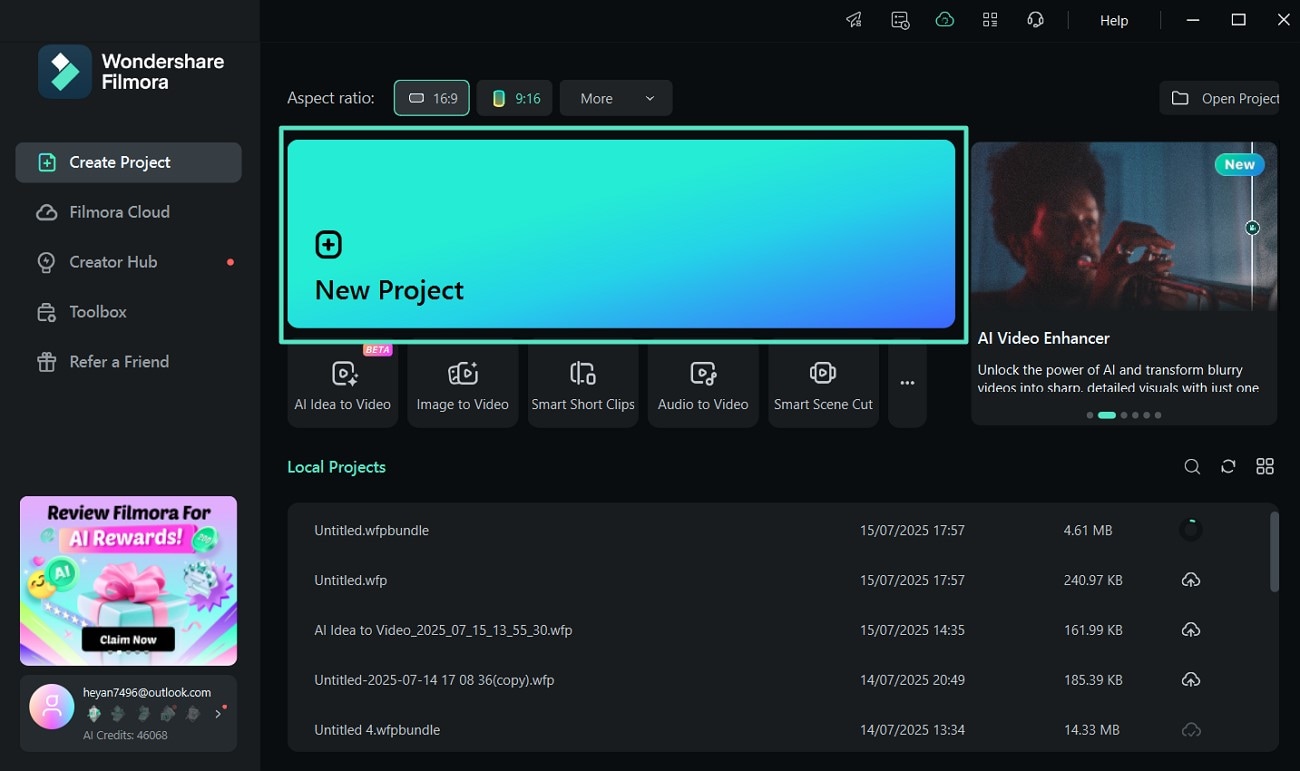Start a New Project
The width and height of the screenshot is (1300, 771).
point(621,233)
